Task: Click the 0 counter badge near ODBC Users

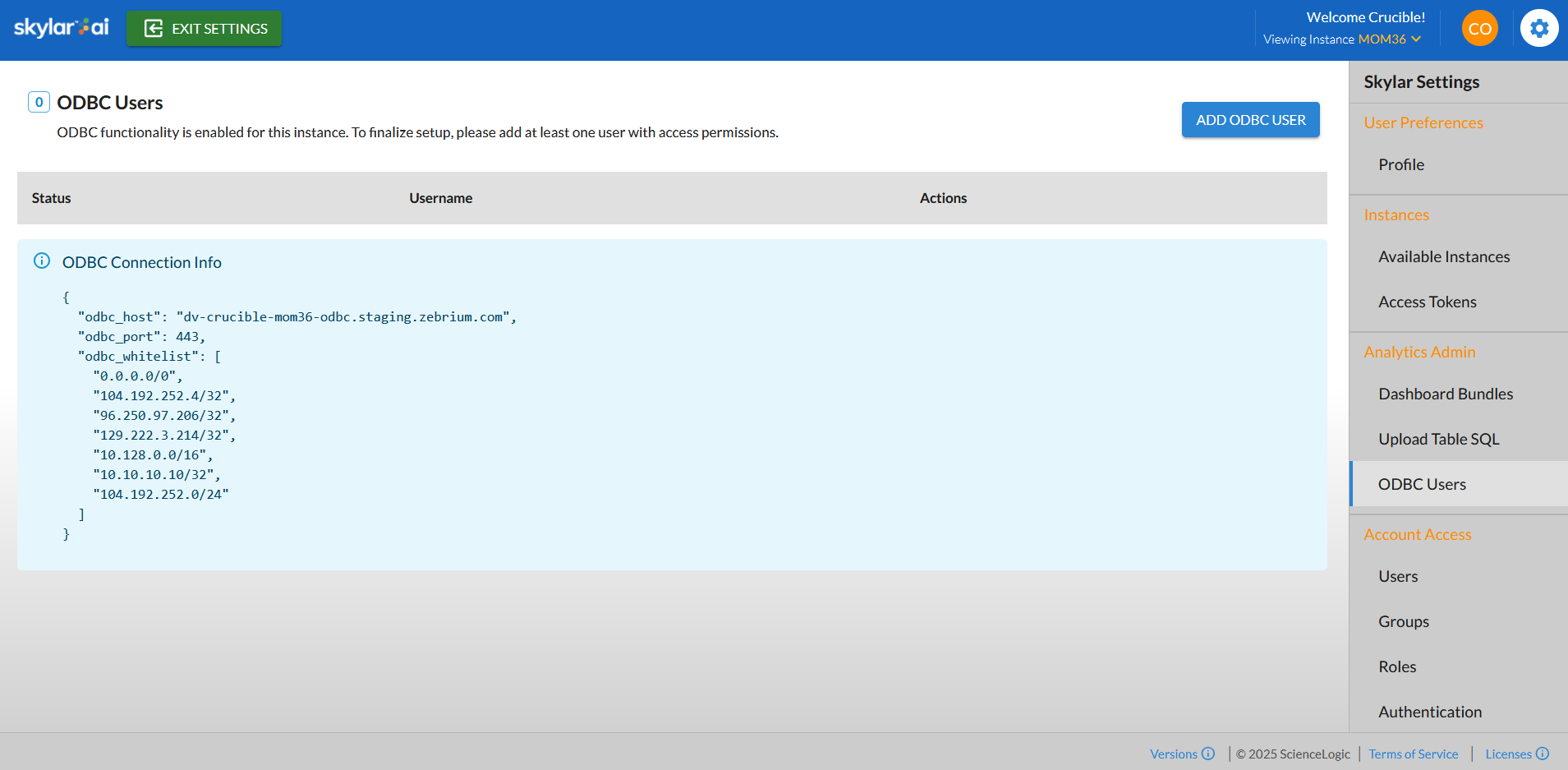Action: pos(39,101)
